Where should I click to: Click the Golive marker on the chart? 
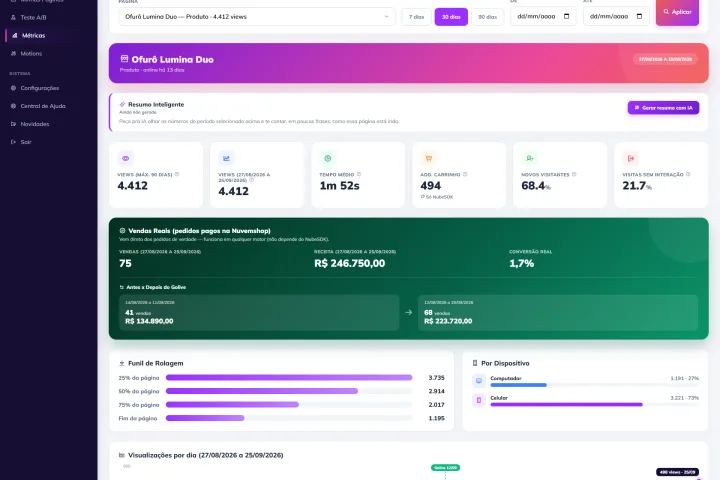445,468
